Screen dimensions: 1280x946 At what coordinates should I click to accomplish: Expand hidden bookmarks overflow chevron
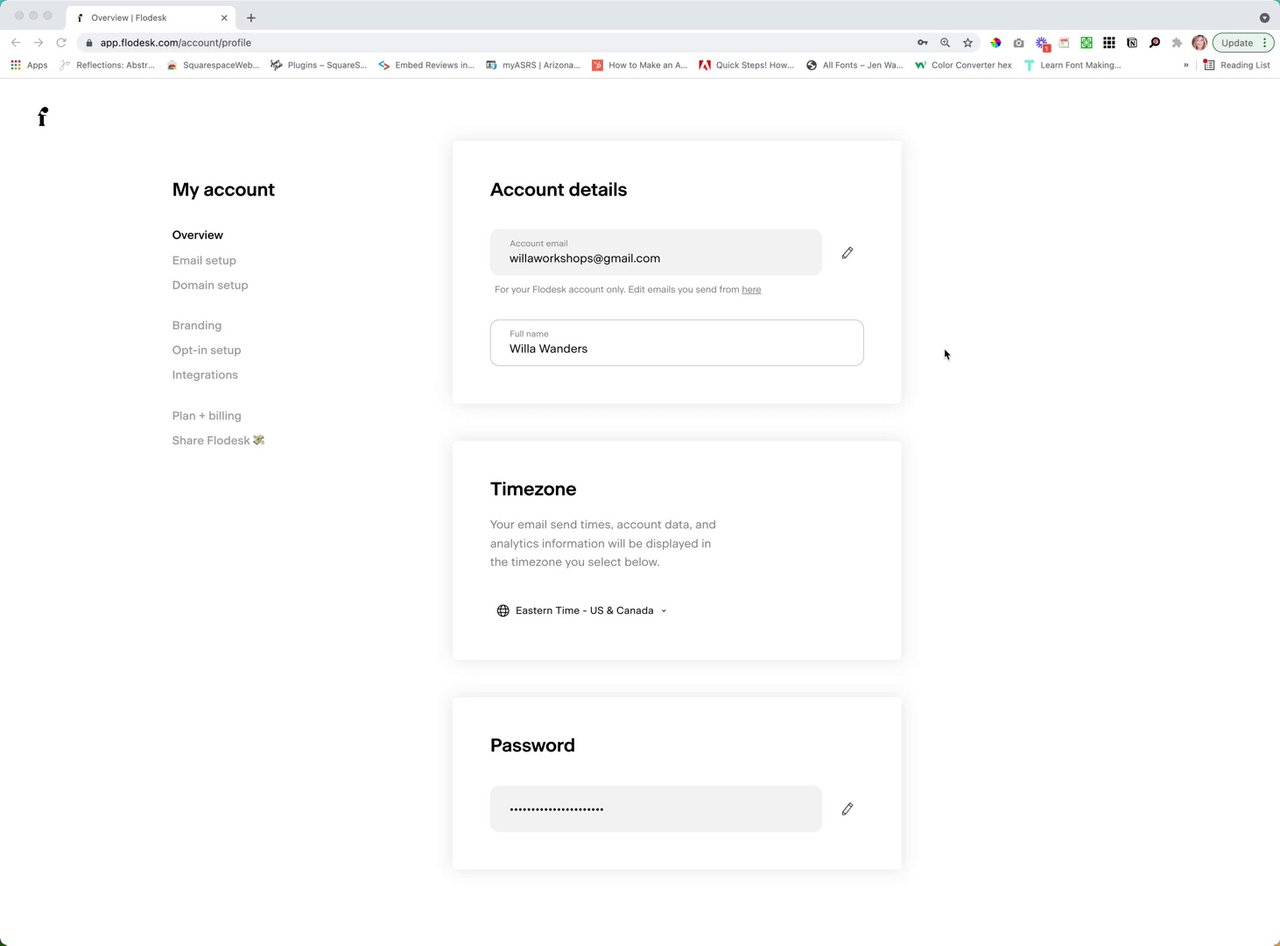coord(1186,65)
